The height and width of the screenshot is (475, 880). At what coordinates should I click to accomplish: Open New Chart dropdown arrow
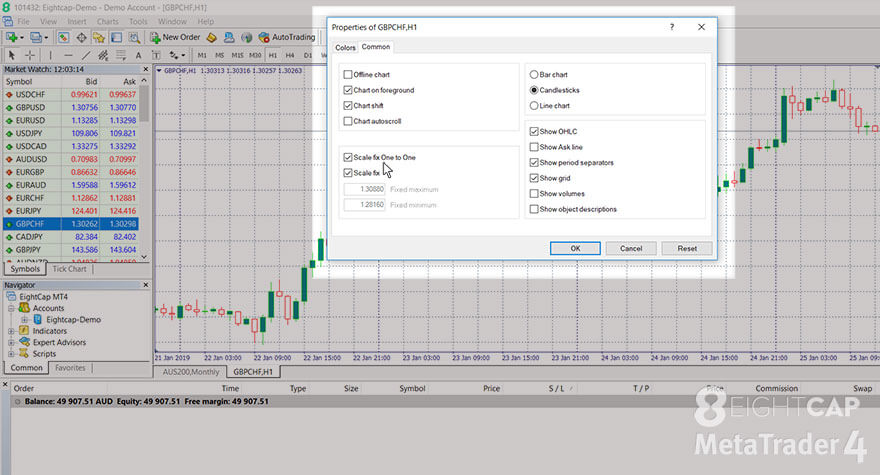click(22, 38)
